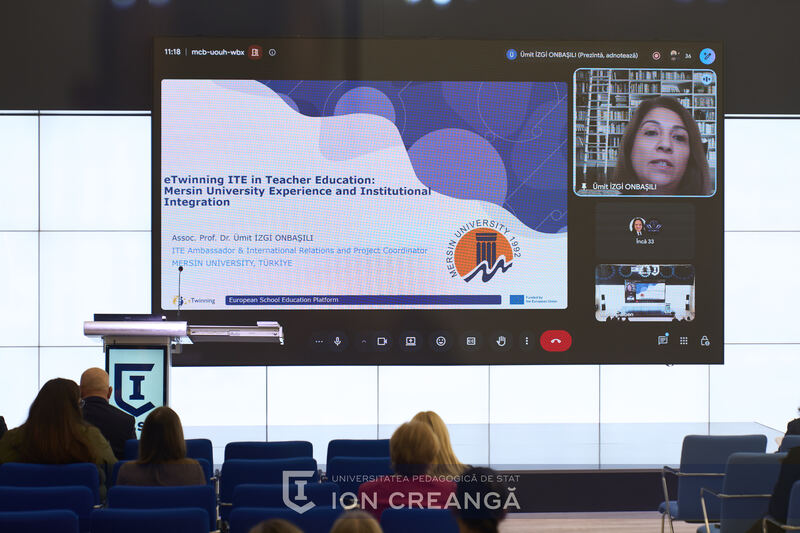
Task: Click the red end call button
Action: [x=556, y=341]
